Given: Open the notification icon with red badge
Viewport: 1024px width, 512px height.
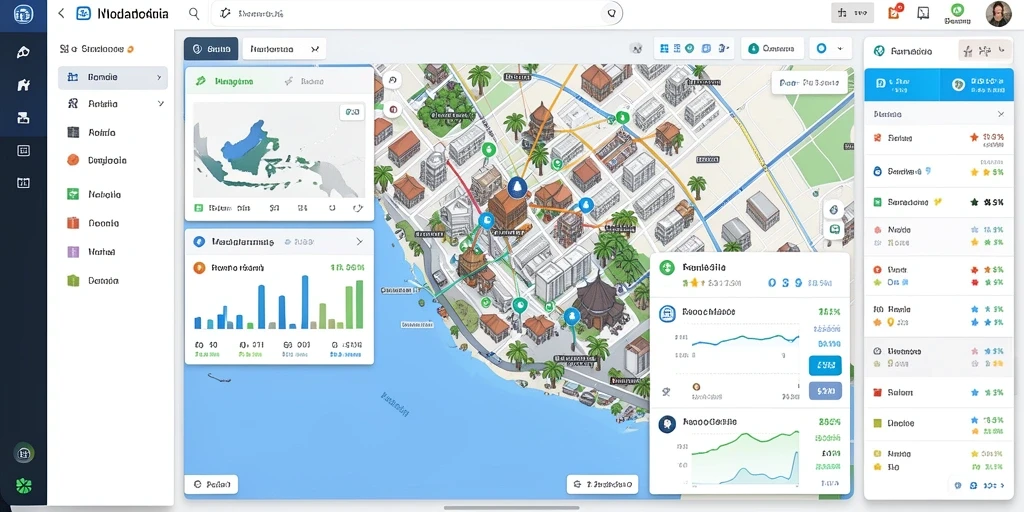Looking at the screenshot, I should [x=894, y=12].
